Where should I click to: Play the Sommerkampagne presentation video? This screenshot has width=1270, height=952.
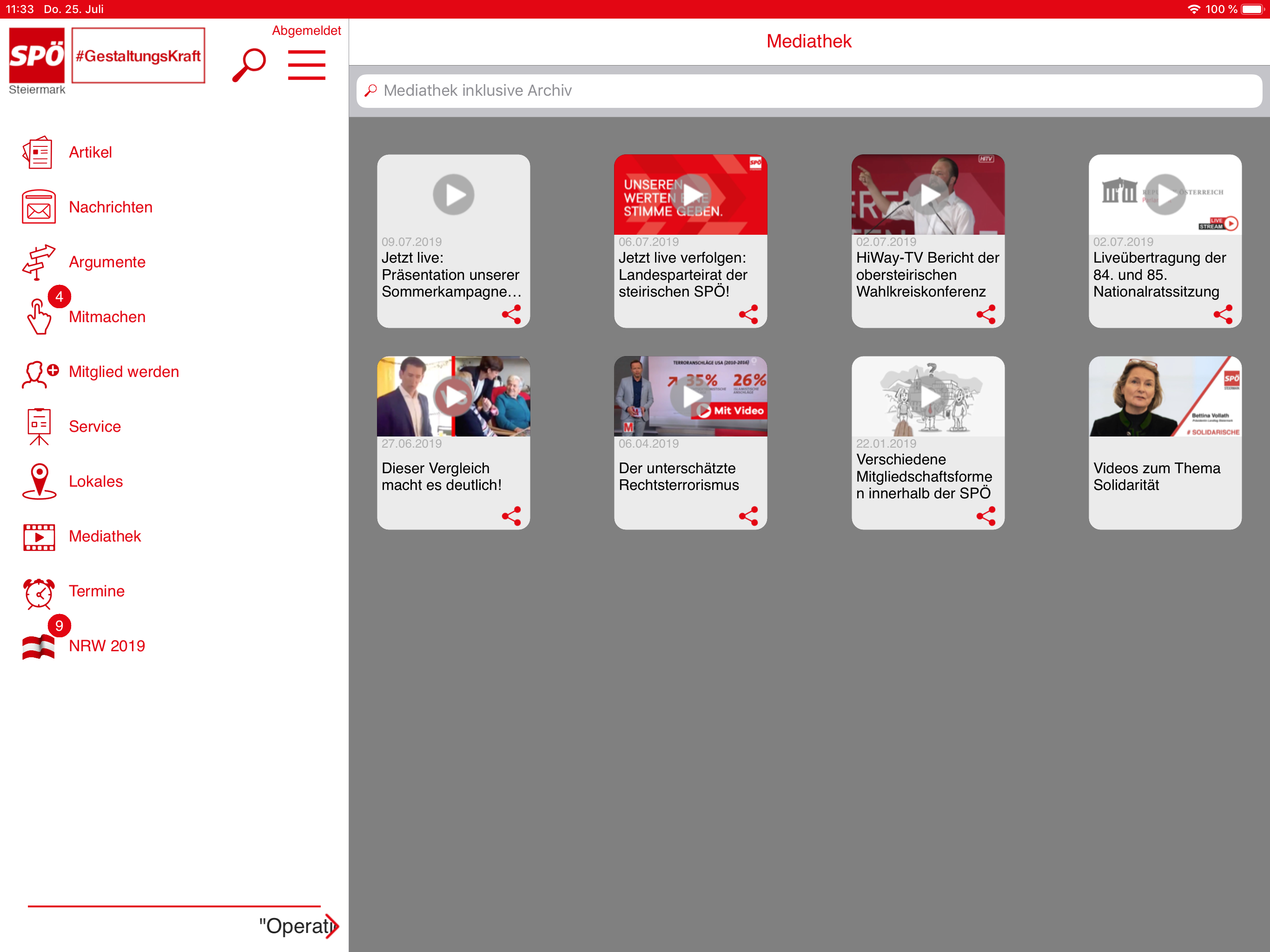[x=453, y=195]
